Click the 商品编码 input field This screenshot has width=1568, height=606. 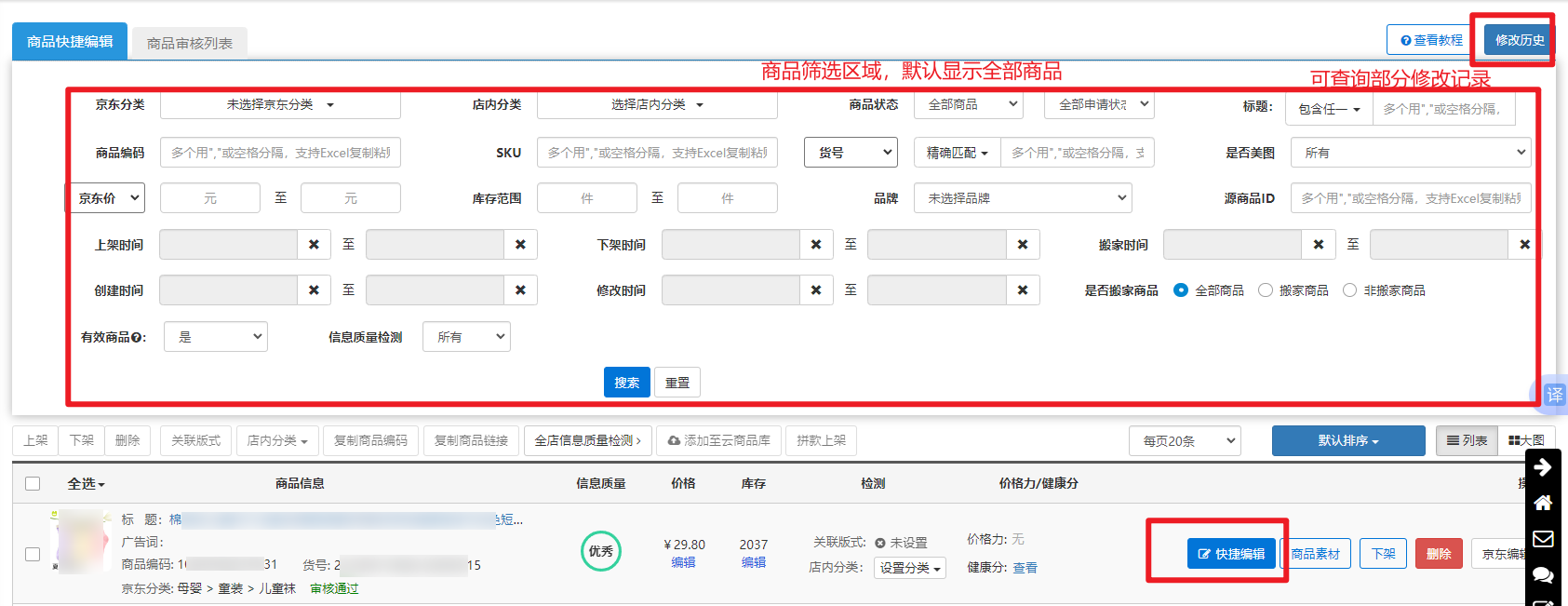click(x=280, y=153)
